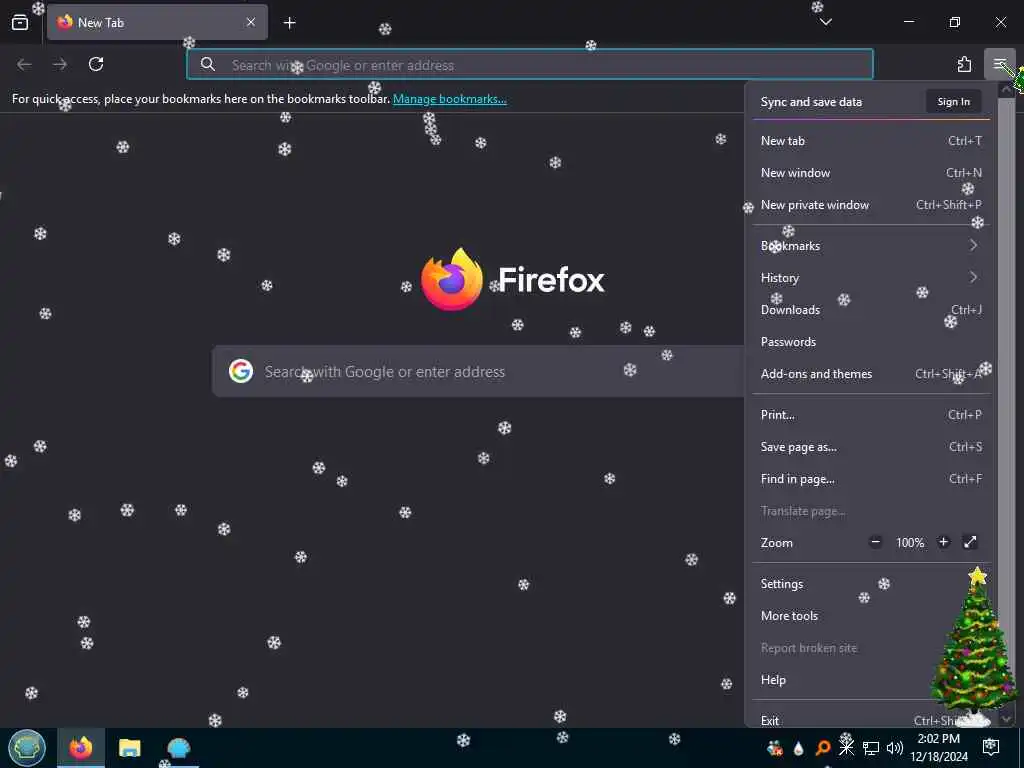Reset zoom via 100% label
Image resolution: width=1024 pixels, height=768 pixels.
(910, 543)
